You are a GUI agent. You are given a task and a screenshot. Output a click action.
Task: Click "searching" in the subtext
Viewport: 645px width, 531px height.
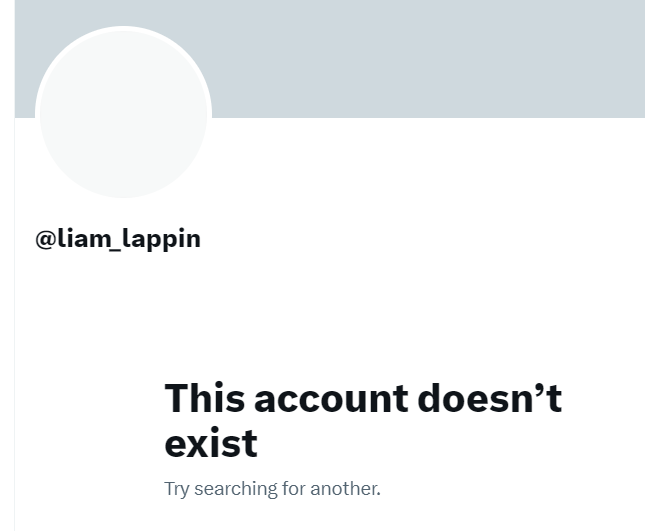point(236,489)
